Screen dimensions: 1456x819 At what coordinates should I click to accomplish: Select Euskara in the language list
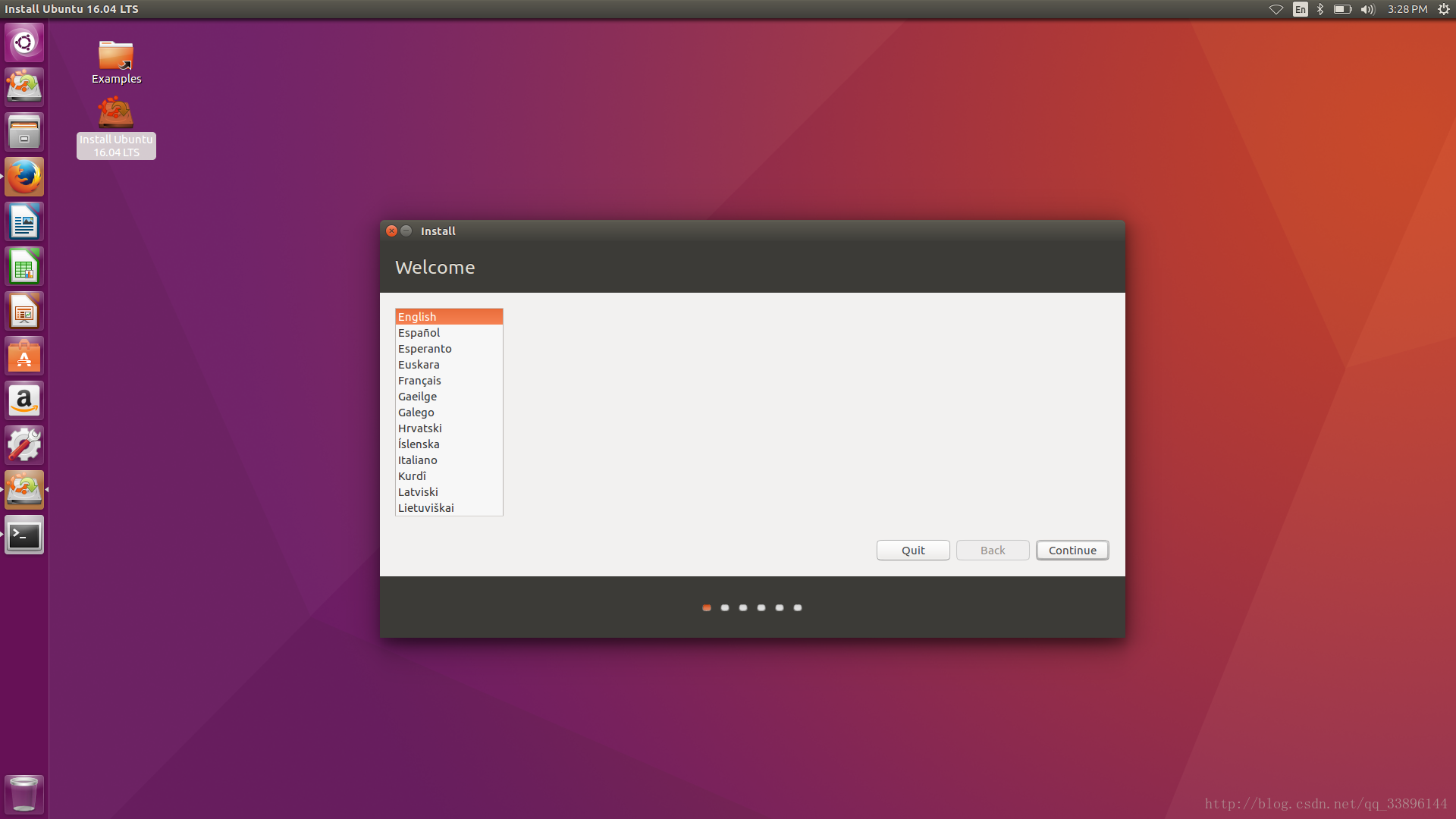tap(449, 365)
